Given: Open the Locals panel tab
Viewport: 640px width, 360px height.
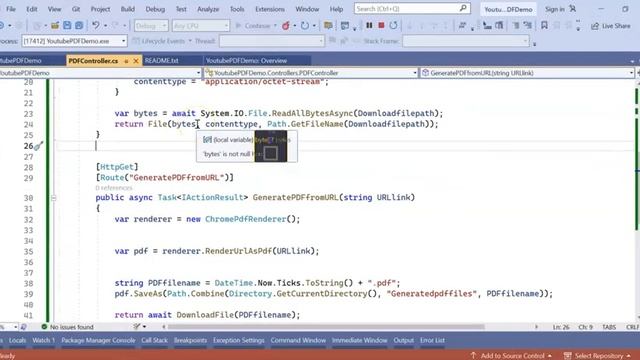Looking at the screenshot, I should point(17,340).
